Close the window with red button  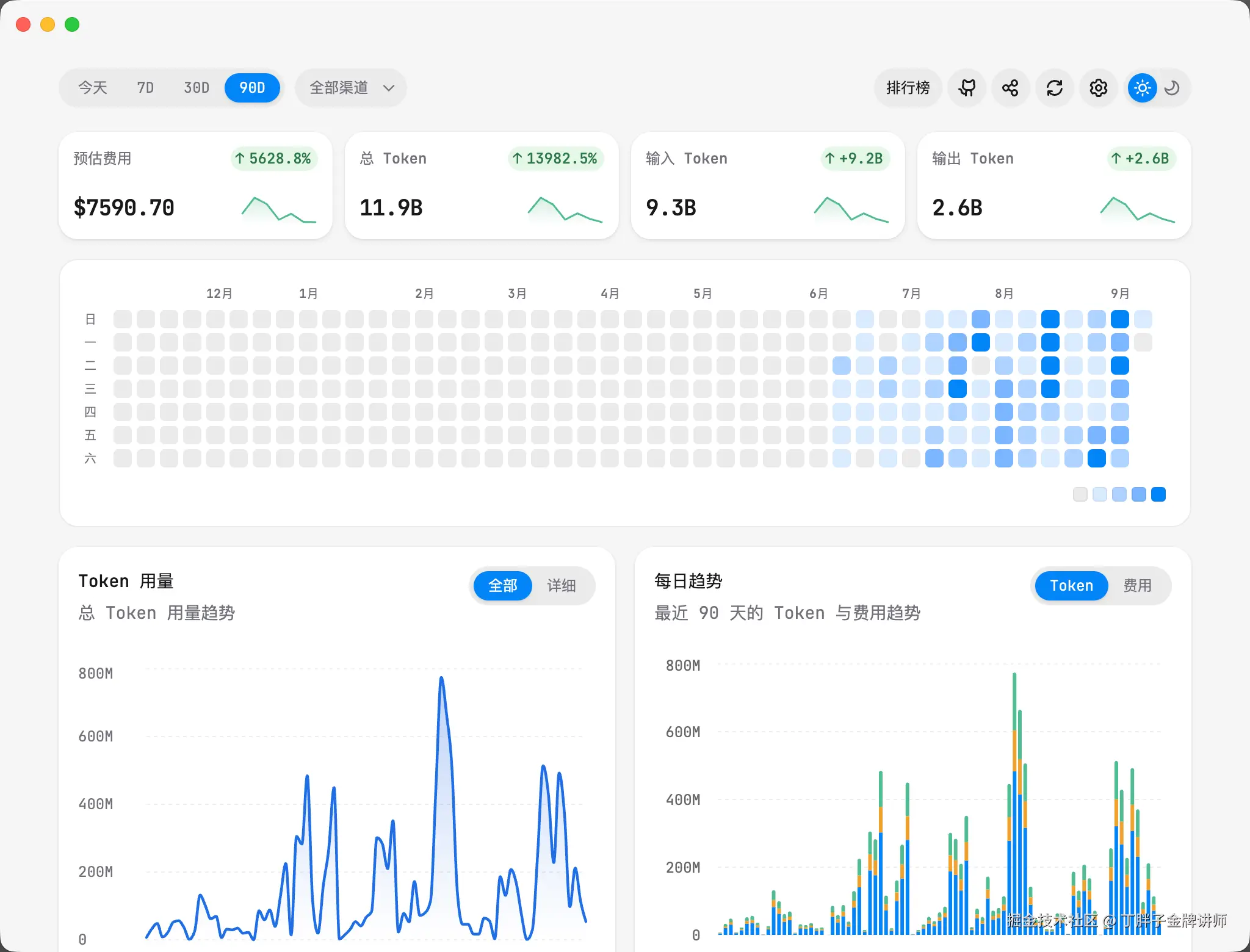click(x=23, y=24)
